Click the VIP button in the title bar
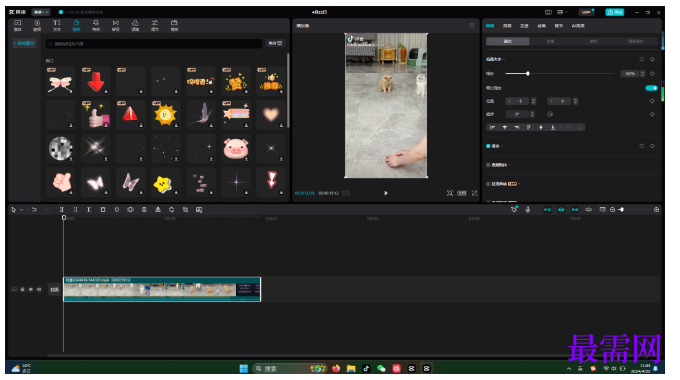 [x=587, y=12]
